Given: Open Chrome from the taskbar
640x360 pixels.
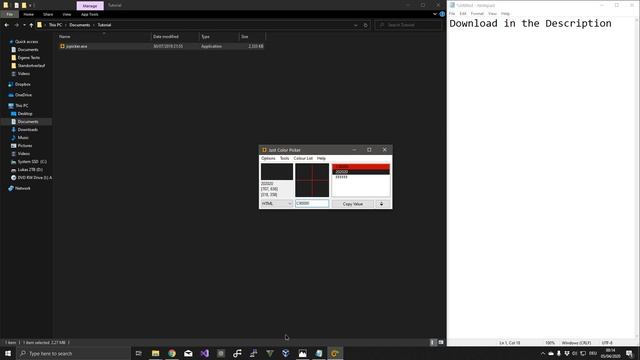Looking at the screenshot, I should click(172, 353).
